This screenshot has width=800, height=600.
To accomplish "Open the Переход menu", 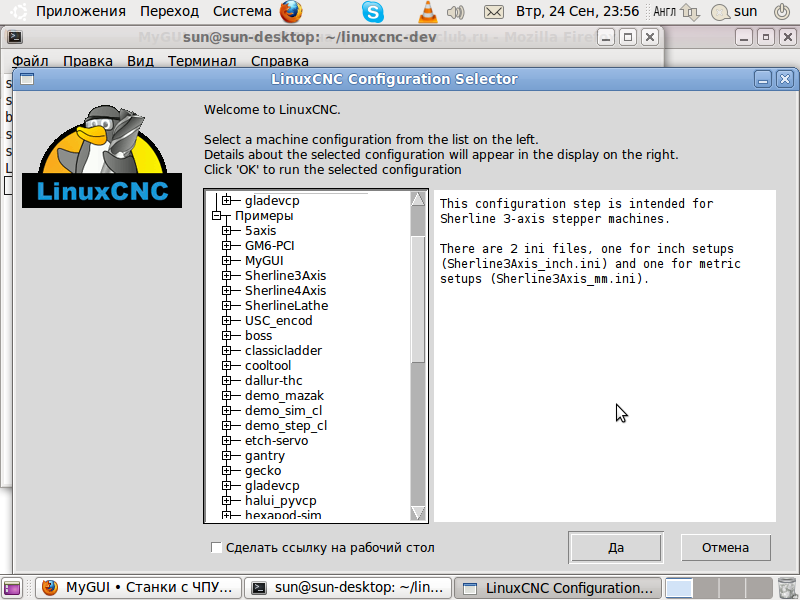I will pos(169,11).
